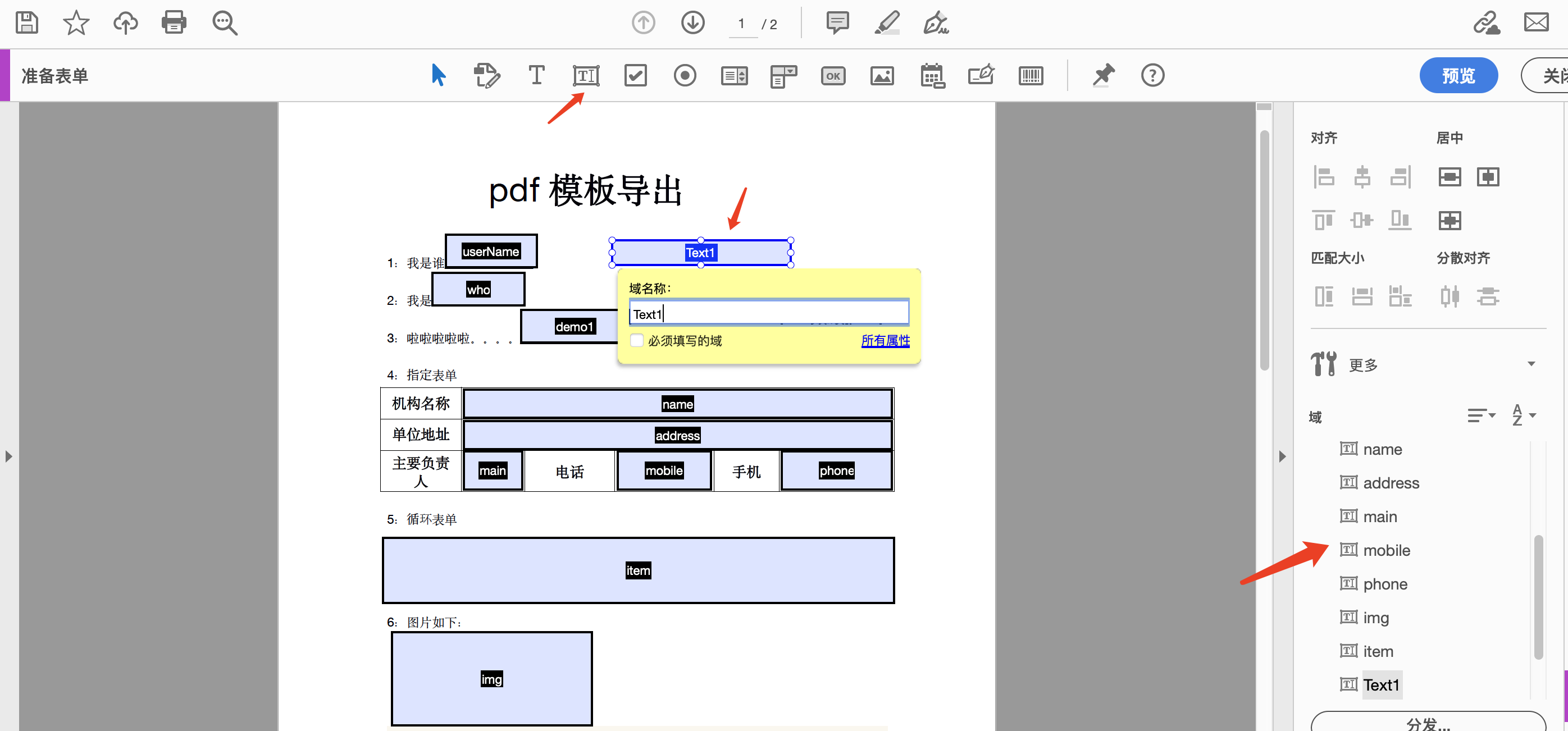Insert an image field
Screen dimensions: 1568x731
[x=882, y=75]
